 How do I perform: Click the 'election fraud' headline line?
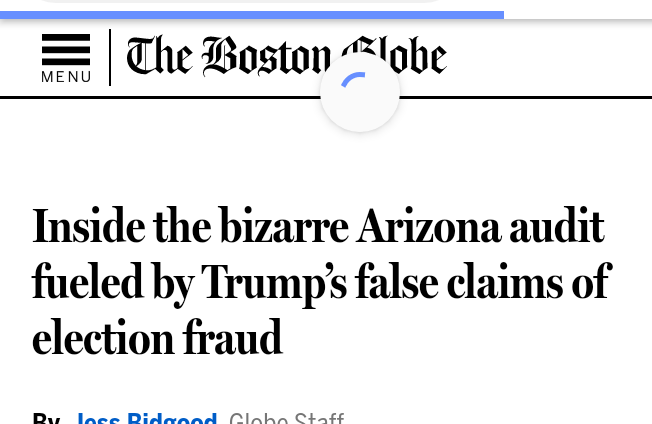tap(157, 339)
